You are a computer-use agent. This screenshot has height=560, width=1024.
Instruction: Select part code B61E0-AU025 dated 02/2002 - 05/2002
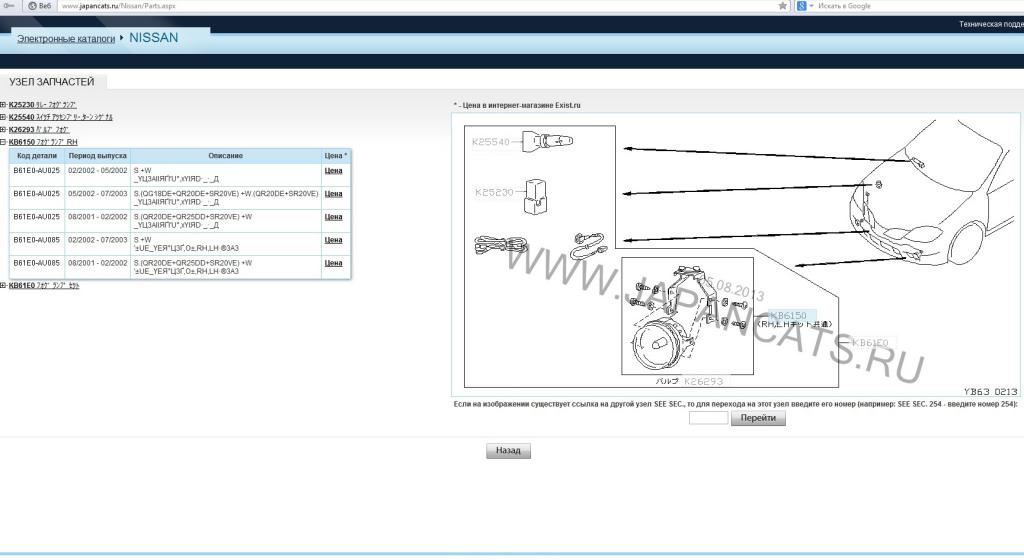click(37, 170)
